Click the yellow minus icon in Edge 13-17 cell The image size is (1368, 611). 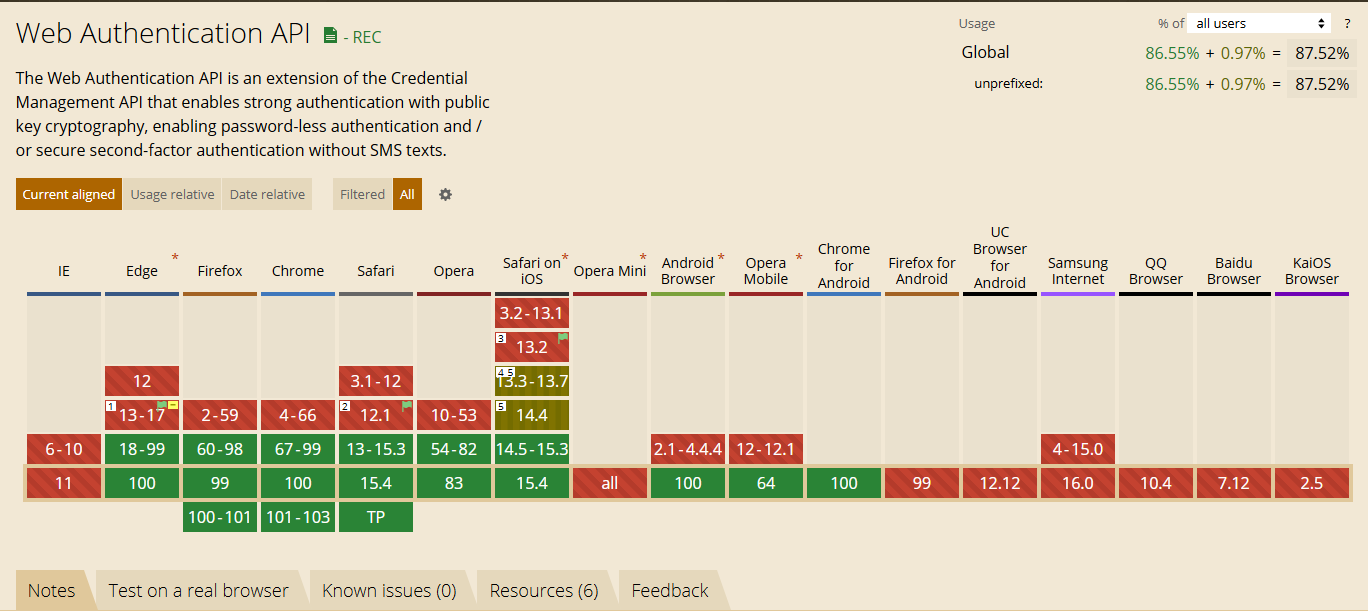pos(173,405)
